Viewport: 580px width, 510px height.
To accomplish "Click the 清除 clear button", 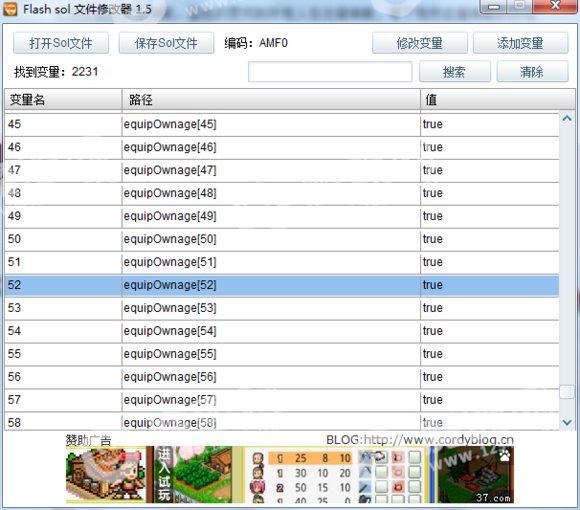I will click(532, 72).
